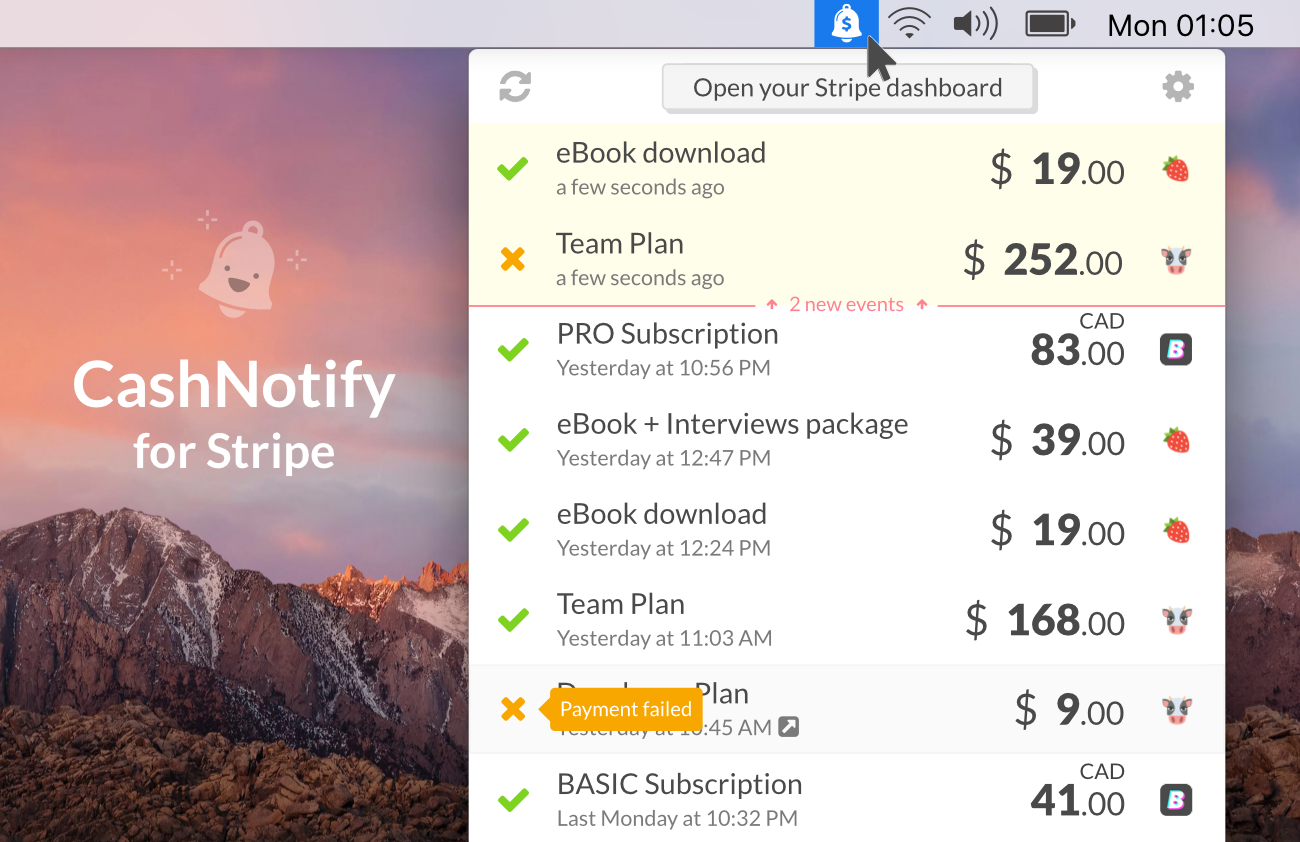Click the B account icon on PRO Subscription row
The image size is (1300, 842).
[1176, 349]
